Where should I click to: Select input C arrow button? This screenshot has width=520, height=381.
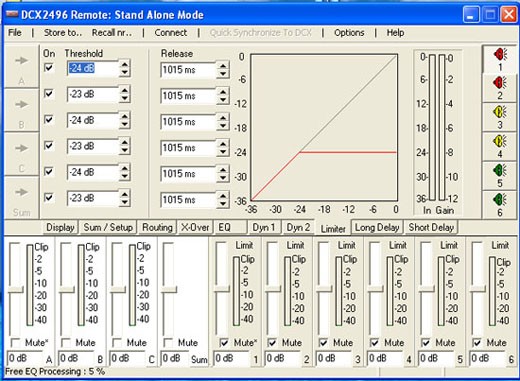(22, 154)
